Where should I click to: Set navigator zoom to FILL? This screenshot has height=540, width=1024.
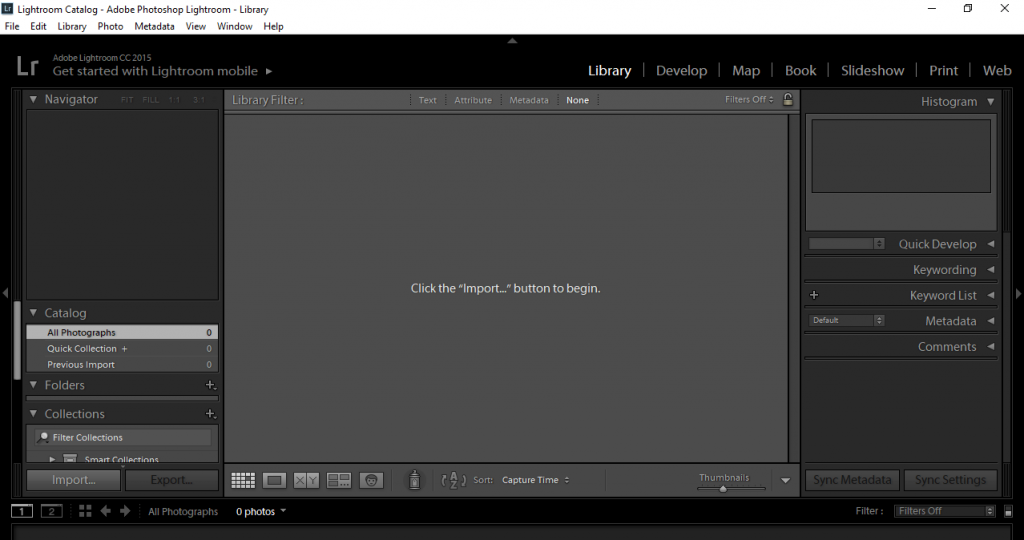150,100
